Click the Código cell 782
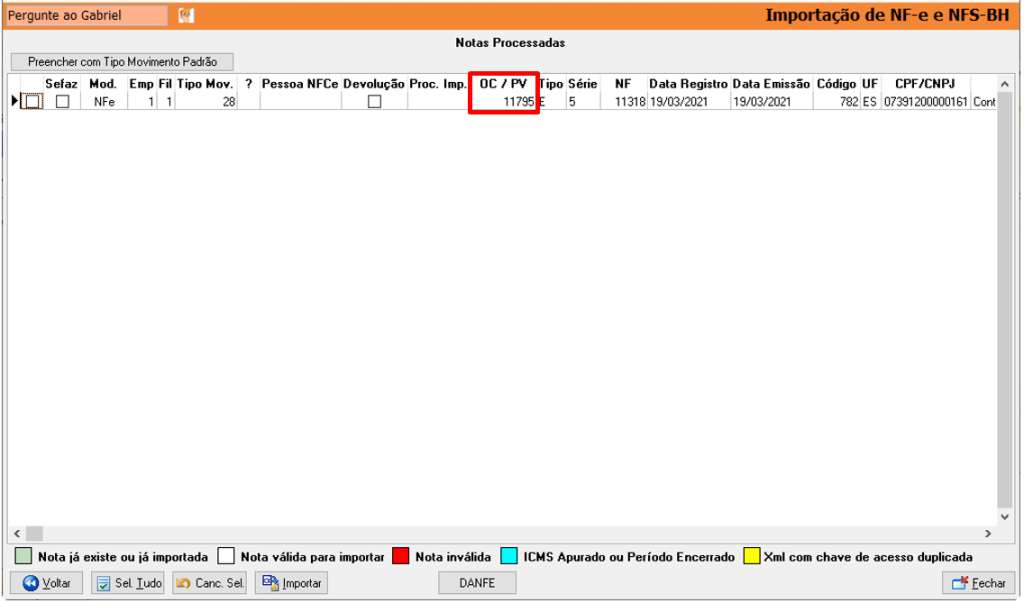This screenshot has height=603, width=1024. pos(837,102)
